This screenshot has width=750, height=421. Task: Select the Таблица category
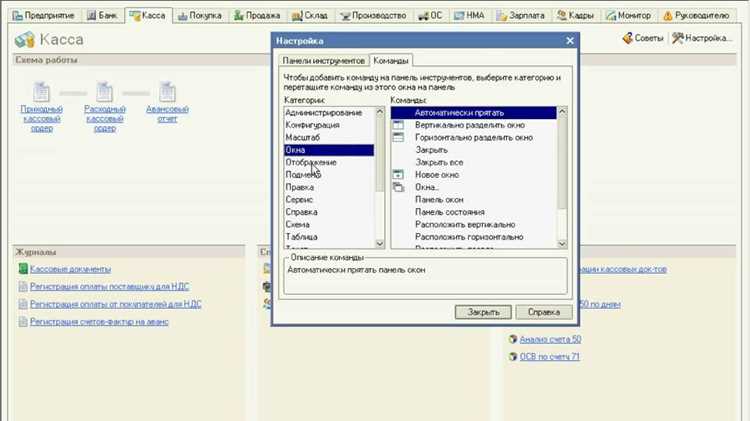pos(329,237)
